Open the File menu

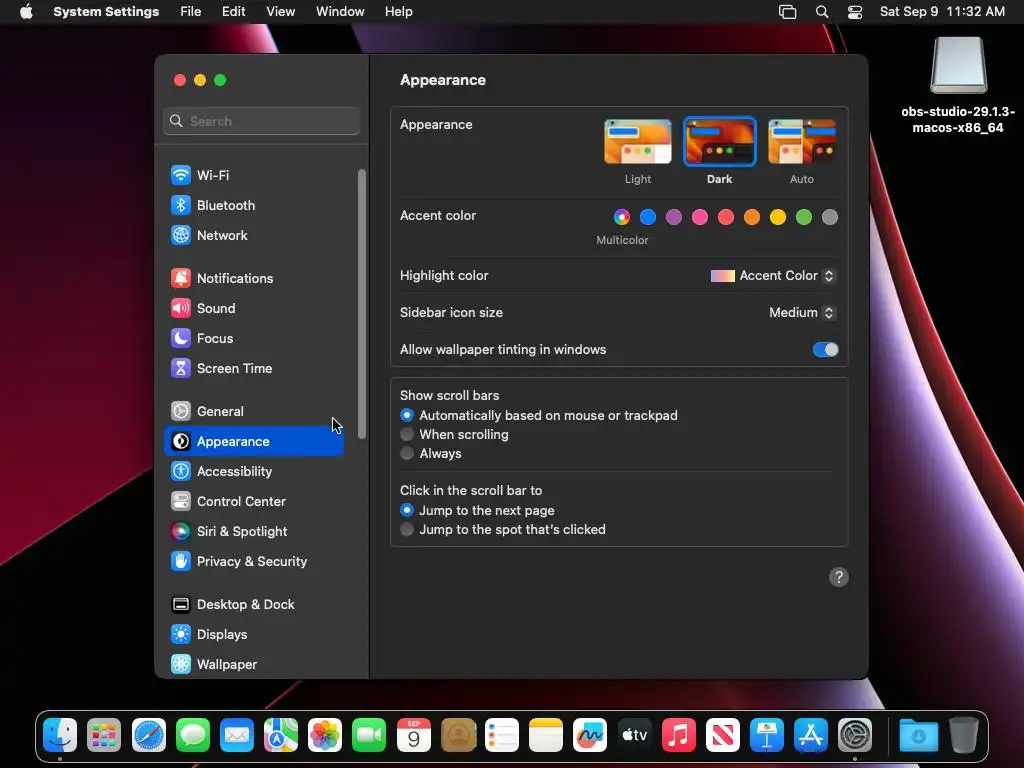pos(191,12)
